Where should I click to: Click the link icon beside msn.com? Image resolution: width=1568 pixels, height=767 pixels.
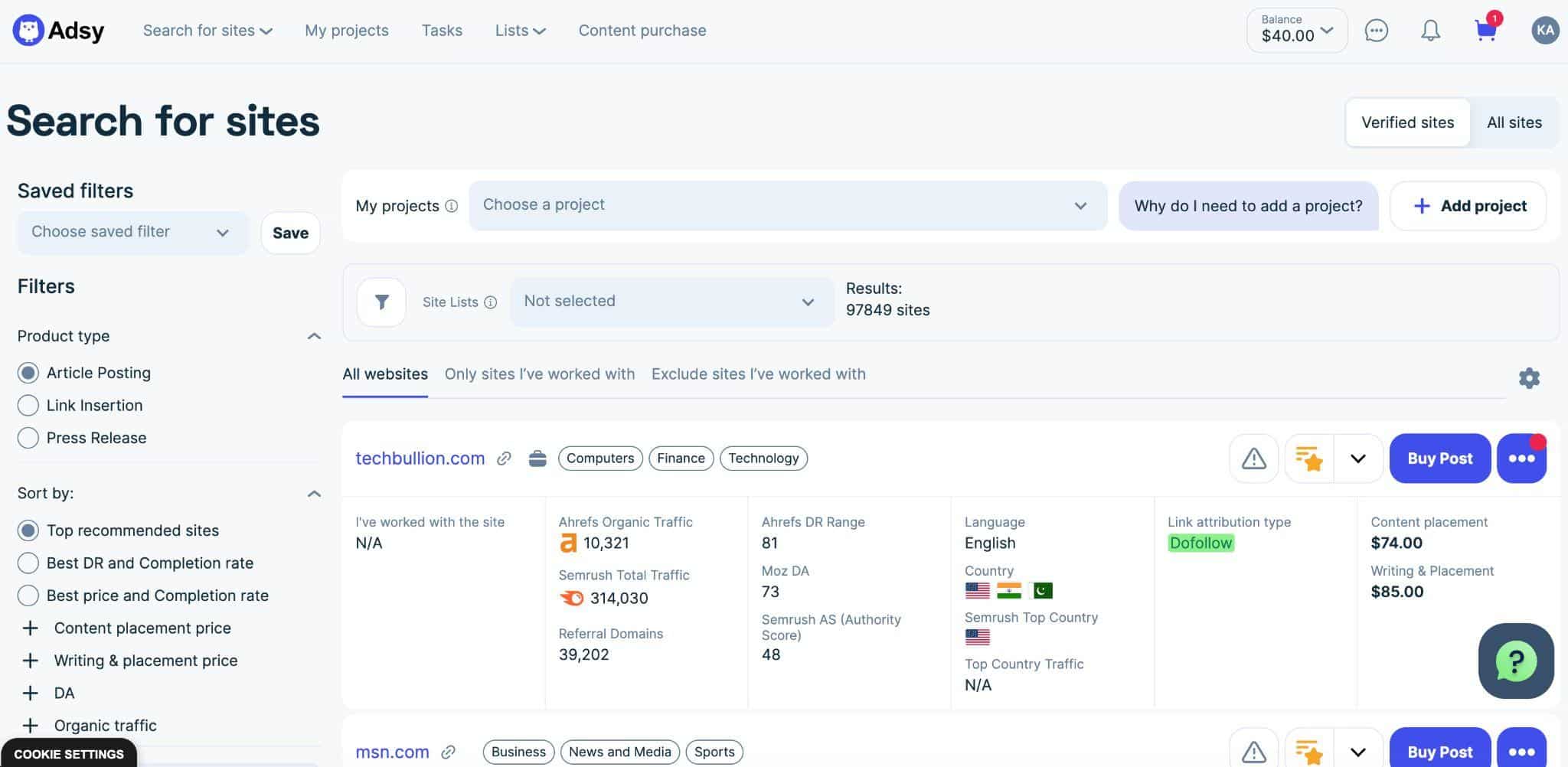pyautogui.click(x=449, y=752)
